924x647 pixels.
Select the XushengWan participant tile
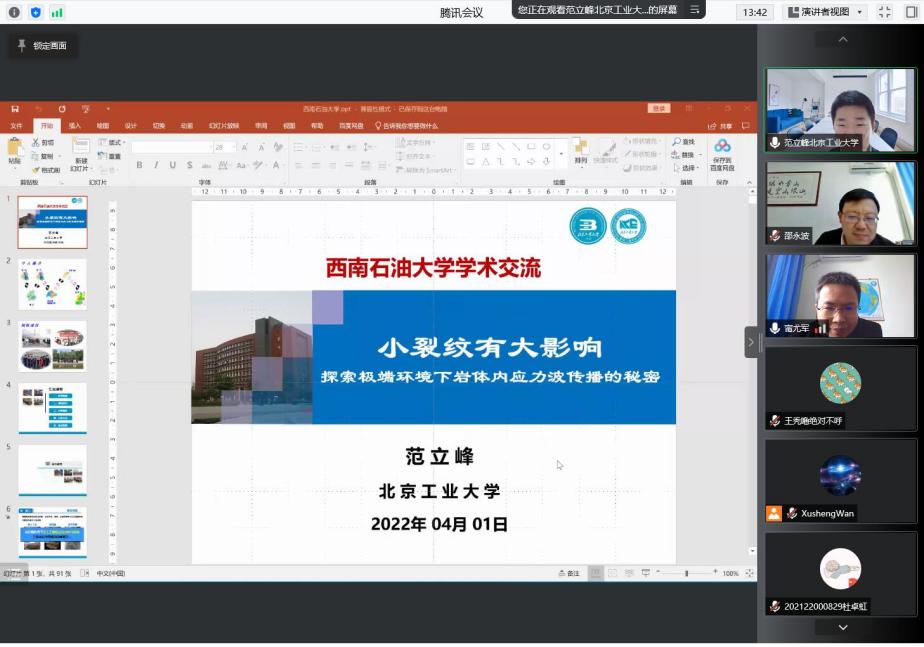pyautogui.click(x=840, y=481)
